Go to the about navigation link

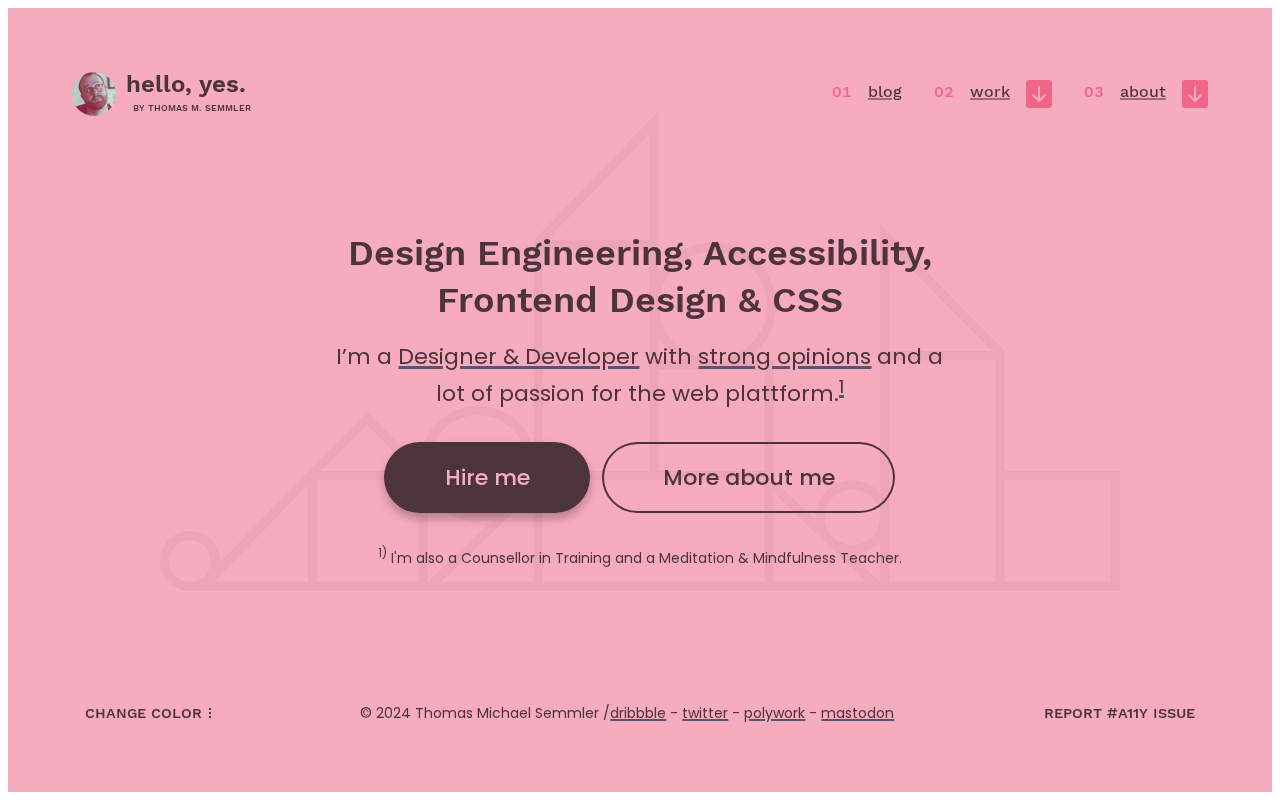[x=1143, y=92]
